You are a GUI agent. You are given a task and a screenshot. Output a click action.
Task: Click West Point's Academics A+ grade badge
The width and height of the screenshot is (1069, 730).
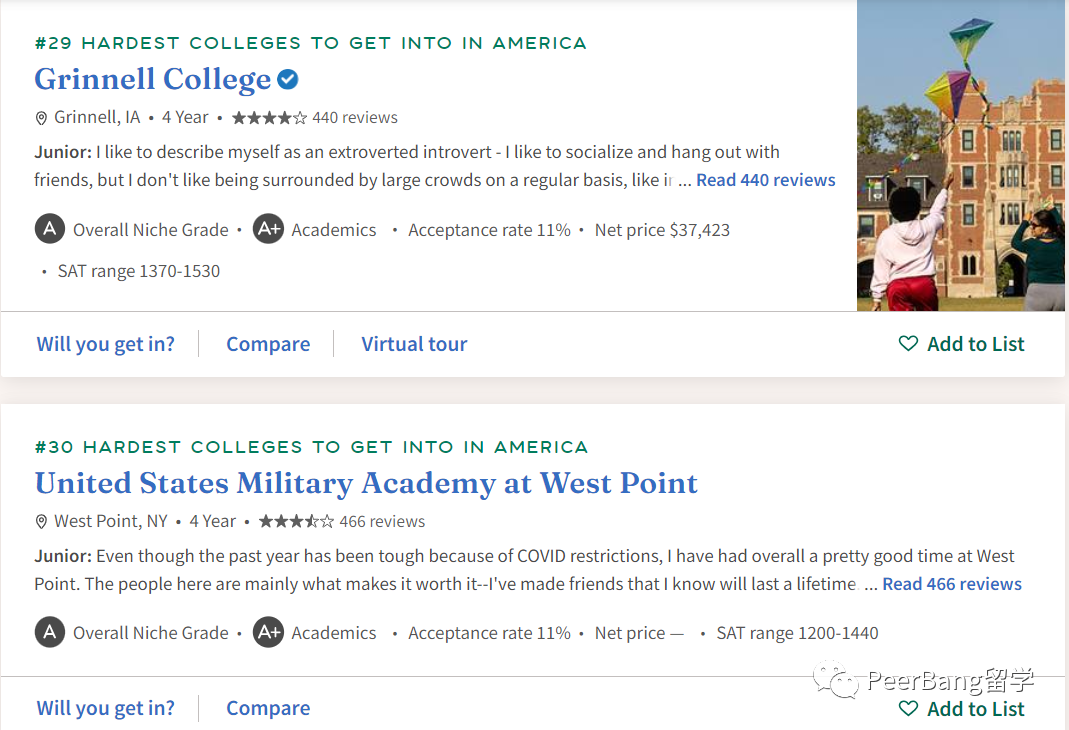pos(268,633)
